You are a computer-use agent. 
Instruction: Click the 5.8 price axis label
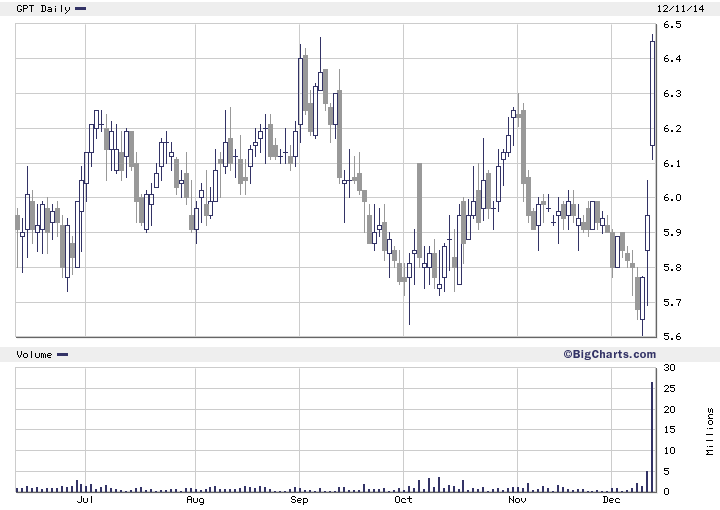coord(672,267)
